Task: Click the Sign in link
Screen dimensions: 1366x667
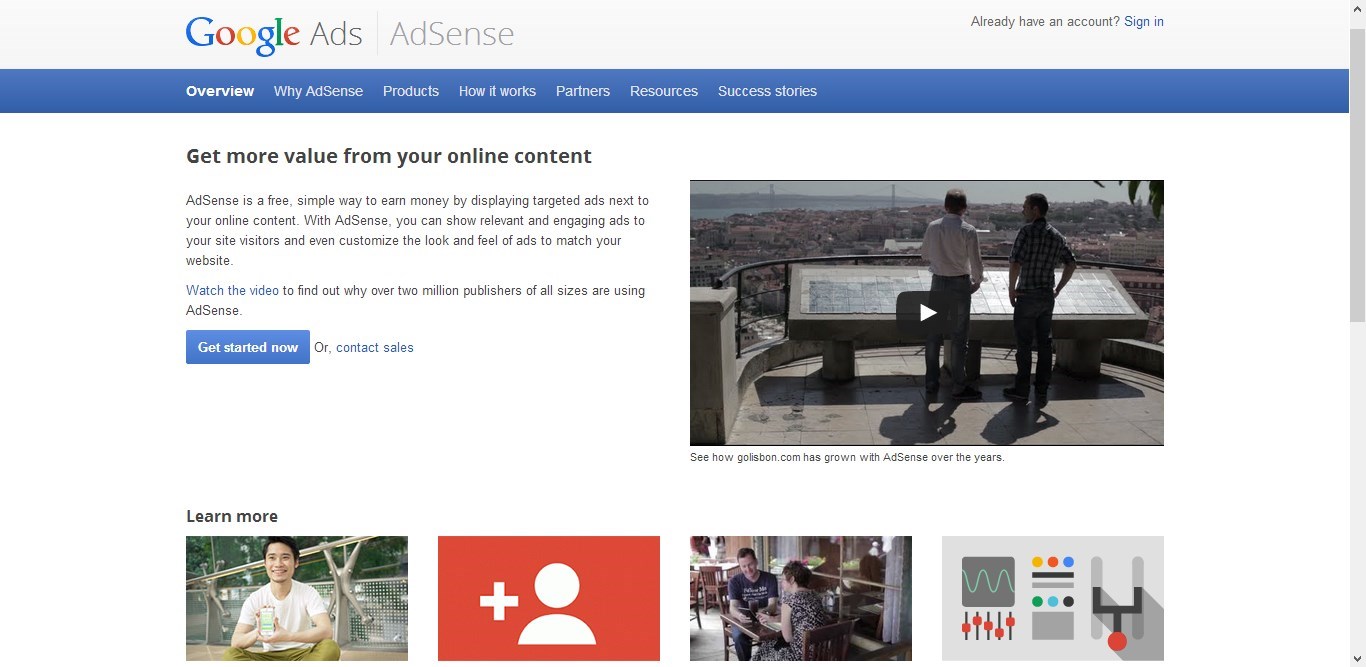Action: pos(1144,22)
